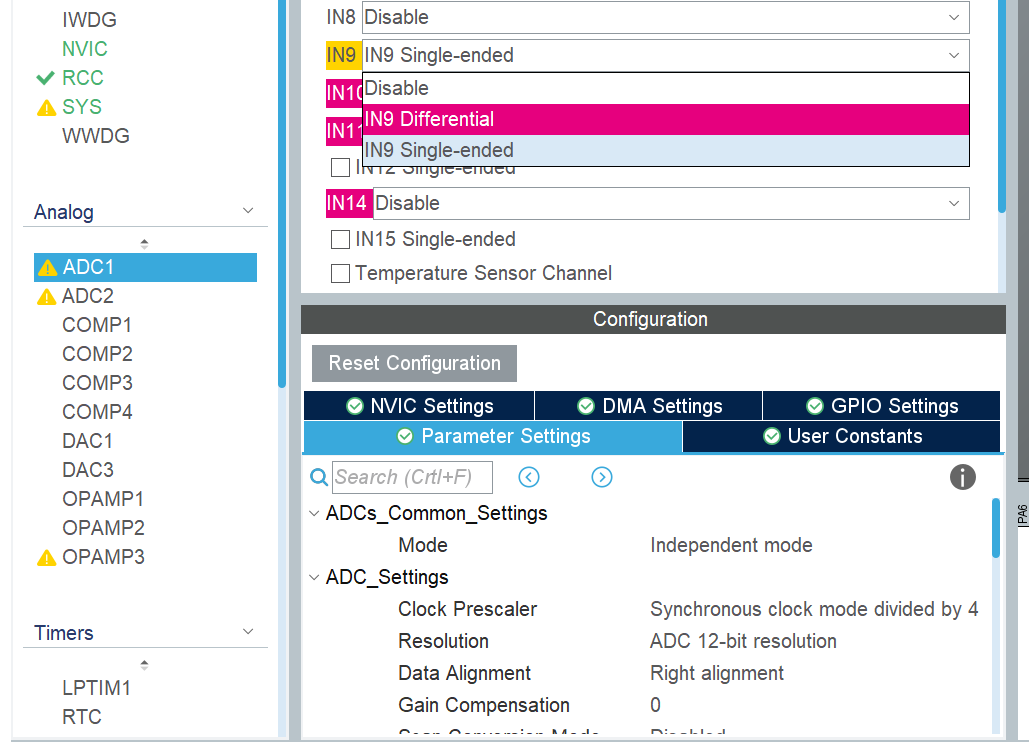Viewport: 1029px width, 746px height.
Task: Choose IN9 Differential option
Action: point(665,119)
